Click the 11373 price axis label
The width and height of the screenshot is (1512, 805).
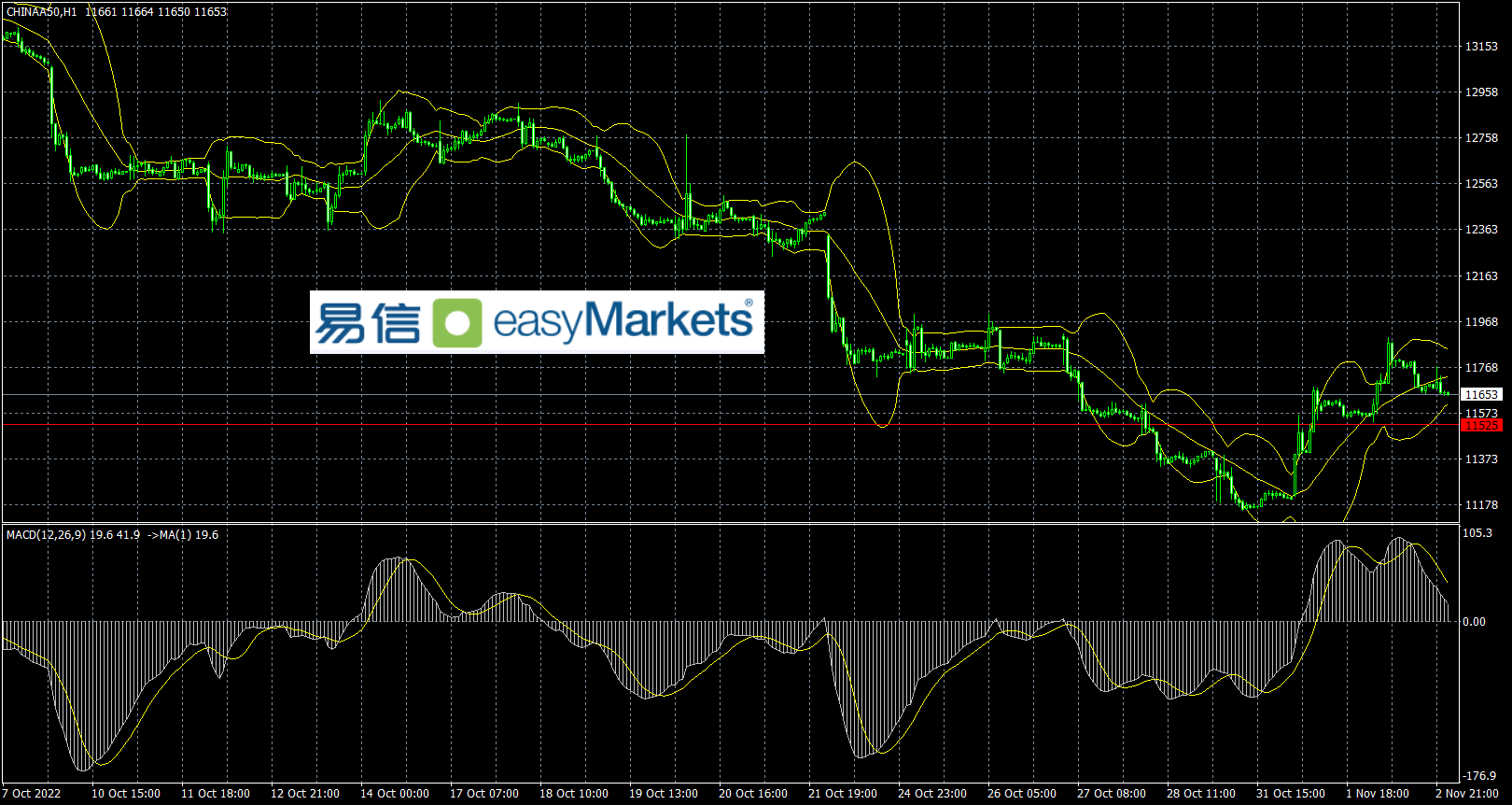pos(1481,459)
